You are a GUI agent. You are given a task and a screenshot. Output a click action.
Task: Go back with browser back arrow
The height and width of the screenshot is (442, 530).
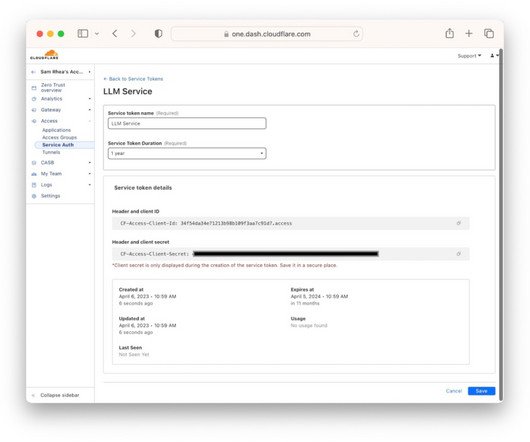point(115,33)
